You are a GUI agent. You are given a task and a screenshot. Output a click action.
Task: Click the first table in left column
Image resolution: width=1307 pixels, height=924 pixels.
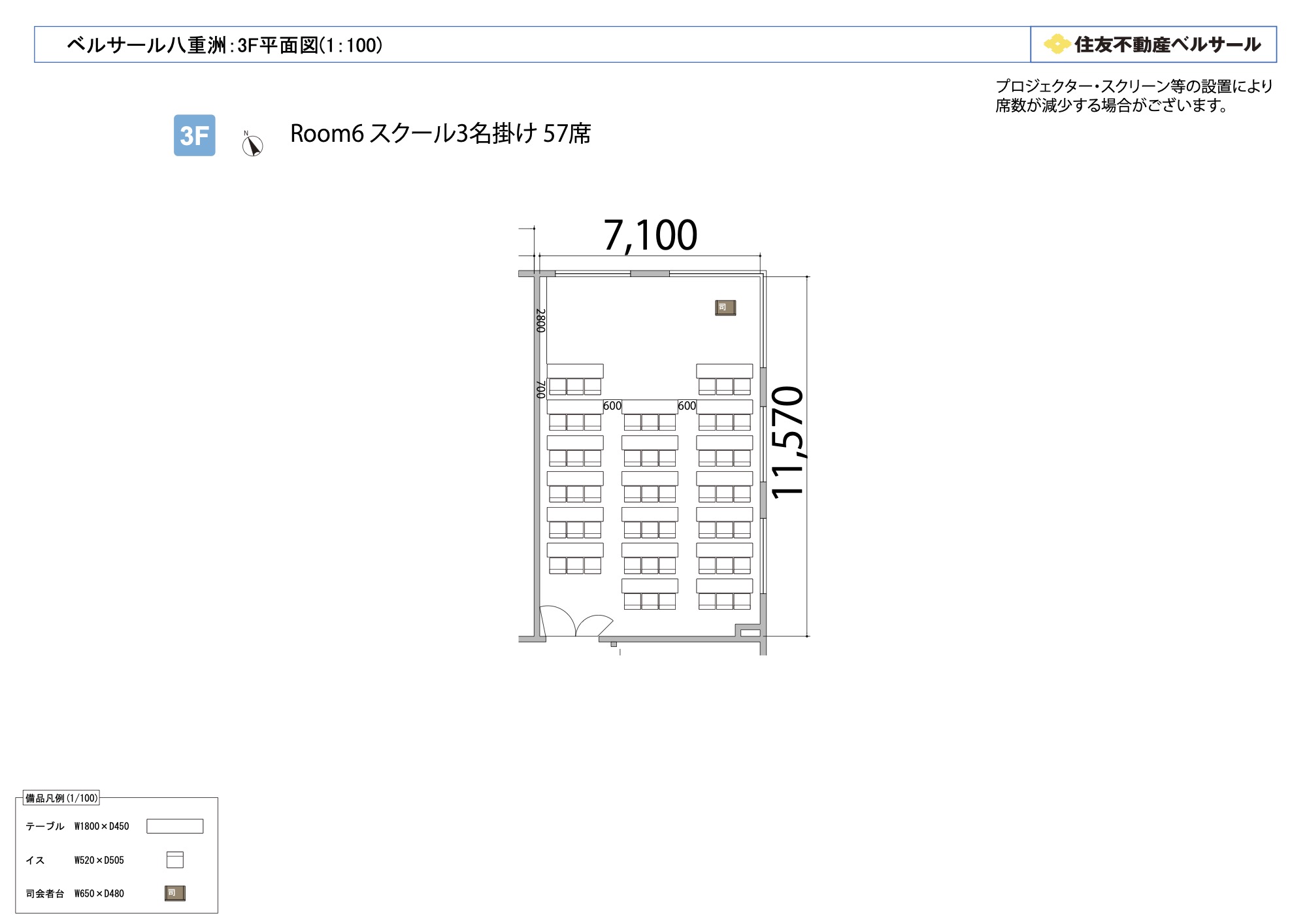575,371
